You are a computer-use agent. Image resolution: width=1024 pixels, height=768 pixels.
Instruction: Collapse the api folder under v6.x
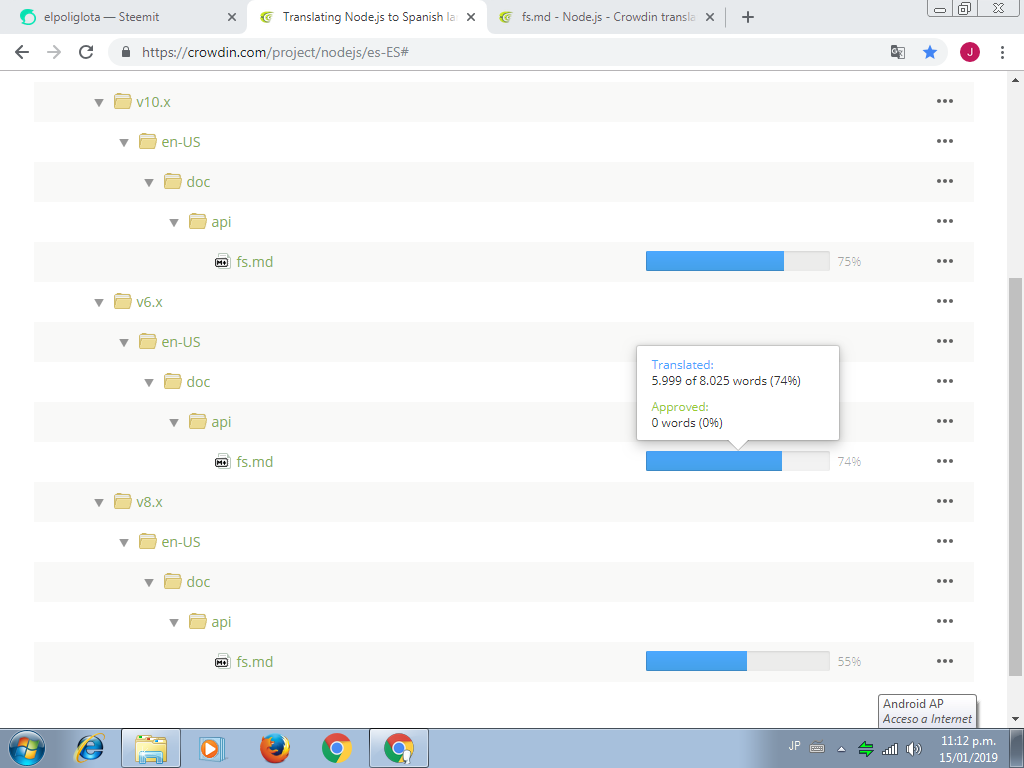point(174,423)
